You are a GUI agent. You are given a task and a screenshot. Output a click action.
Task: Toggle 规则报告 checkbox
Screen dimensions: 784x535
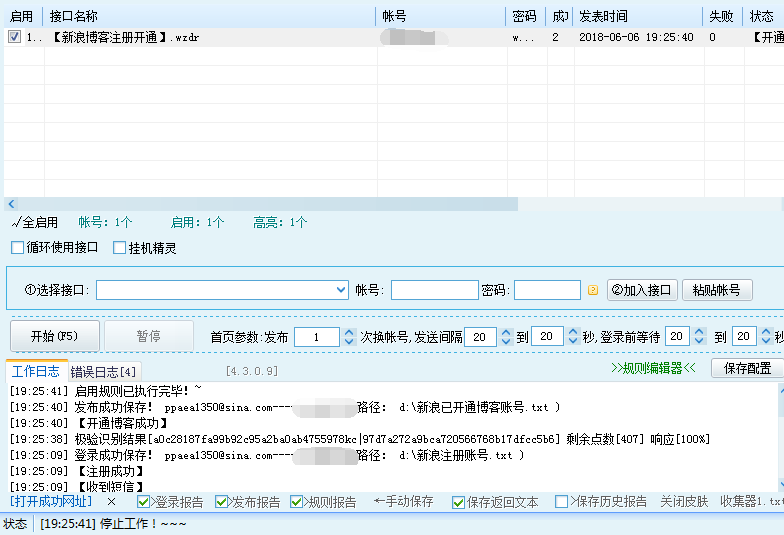click(296, 502)
